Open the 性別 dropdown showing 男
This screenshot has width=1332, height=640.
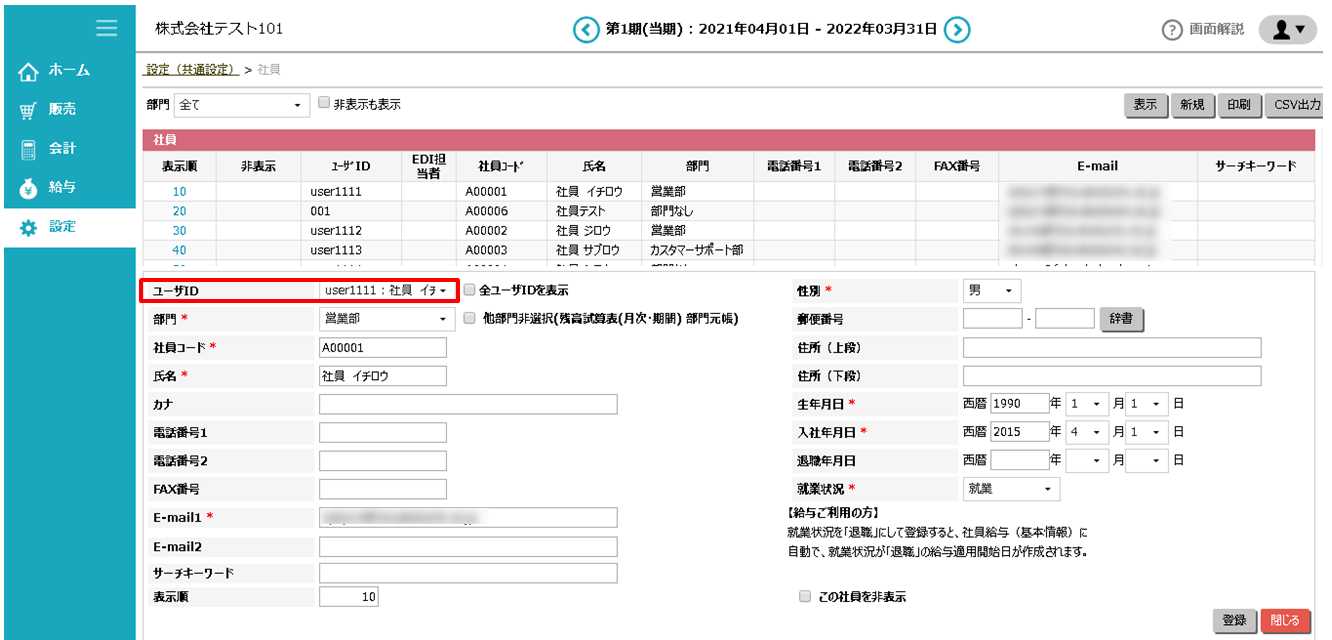tap(991, 290)
